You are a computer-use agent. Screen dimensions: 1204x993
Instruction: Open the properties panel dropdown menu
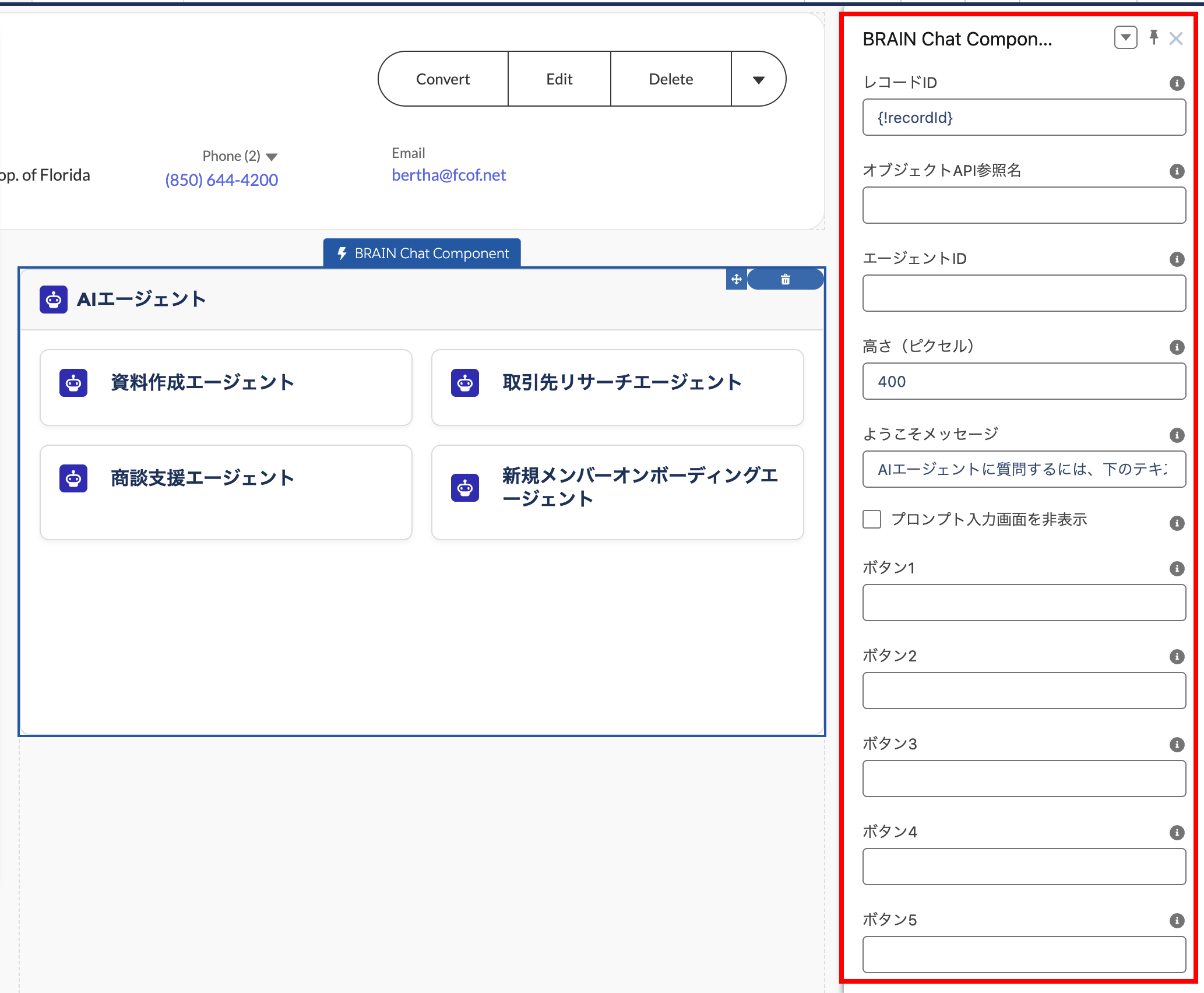(1125, 38)
